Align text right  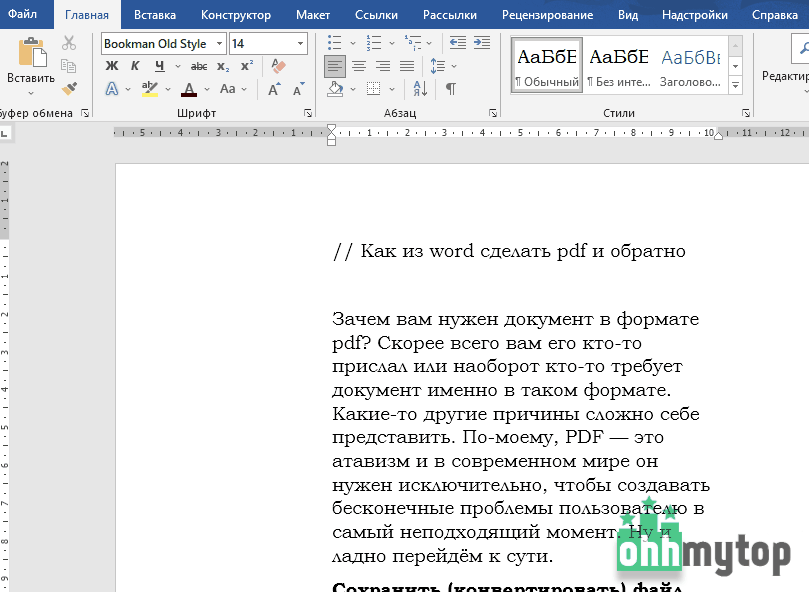tap(383, 66)
